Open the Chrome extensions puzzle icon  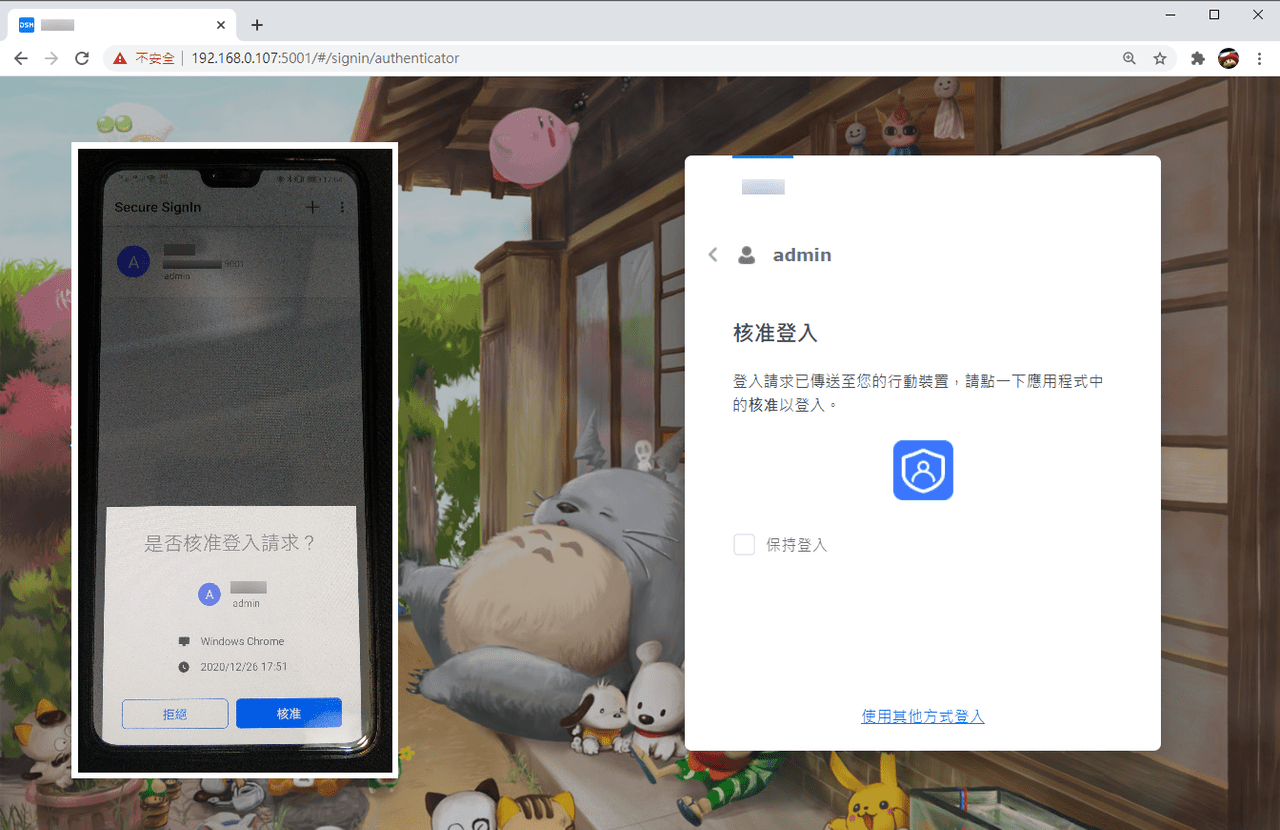[x=1197, y=59]
